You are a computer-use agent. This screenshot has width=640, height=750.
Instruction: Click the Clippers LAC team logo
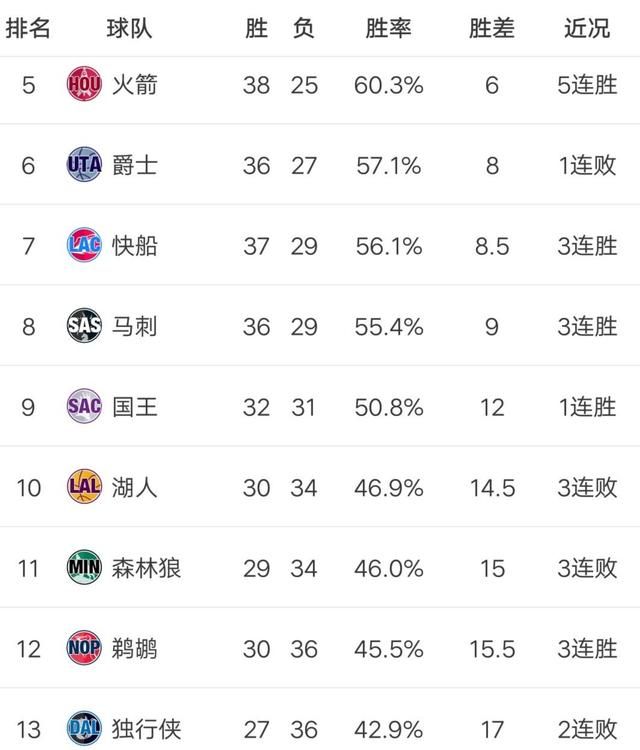tap(84, 245)
